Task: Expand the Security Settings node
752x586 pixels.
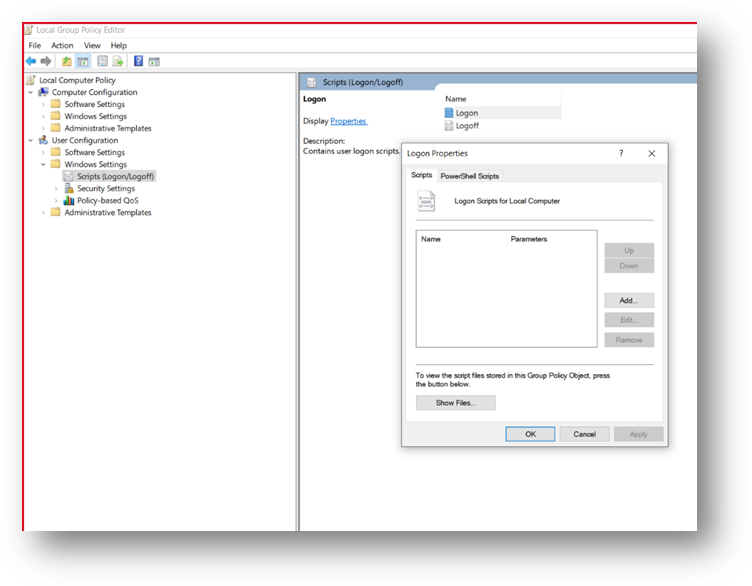Action: tap(56, 188)
